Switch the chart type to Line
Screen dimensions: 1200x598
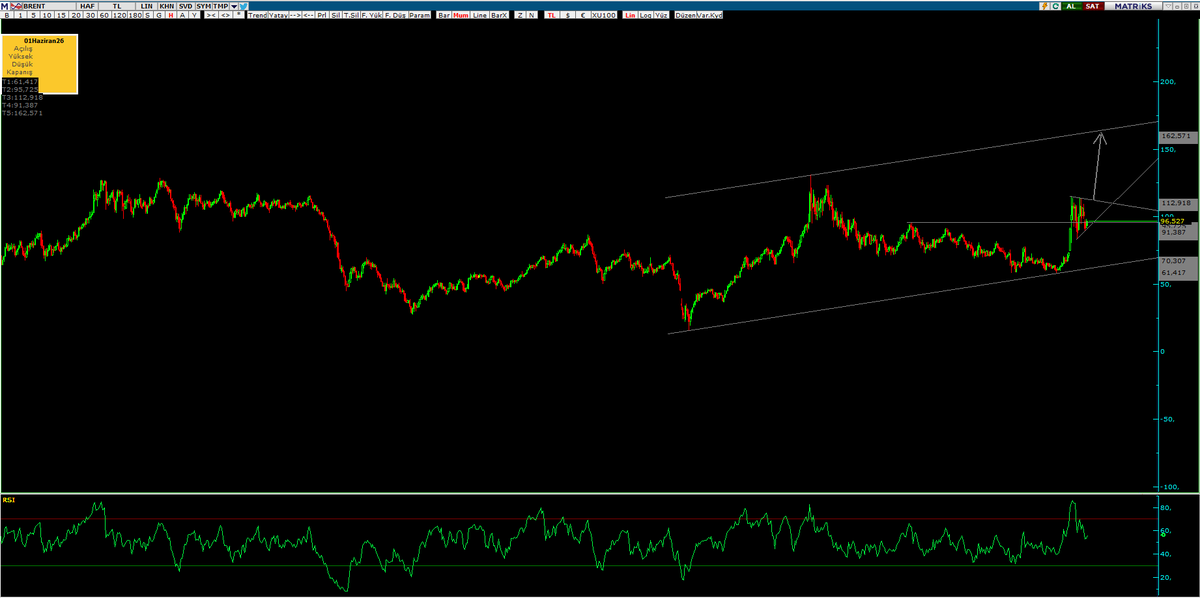(x=479, y=15)
